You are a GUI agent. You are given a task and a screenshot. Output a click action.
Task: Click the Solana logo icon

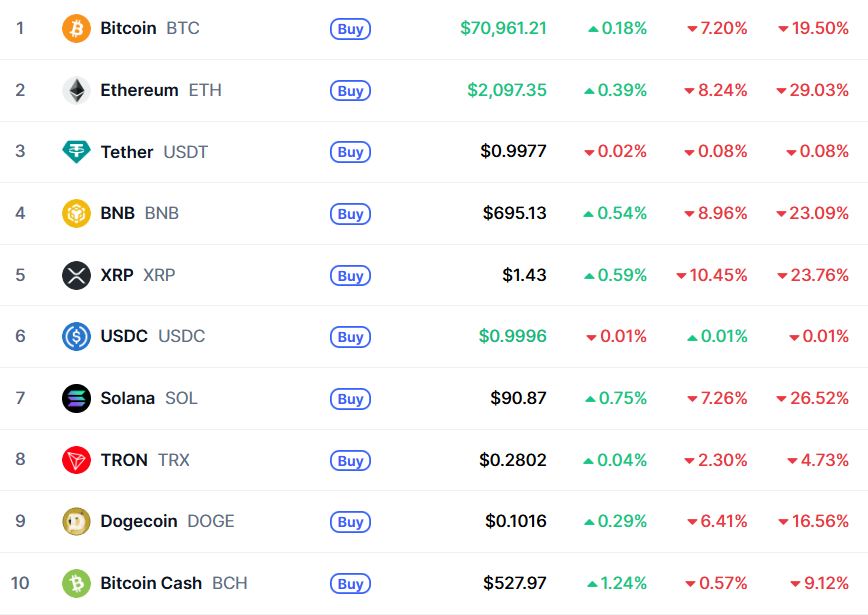point(76,399)
